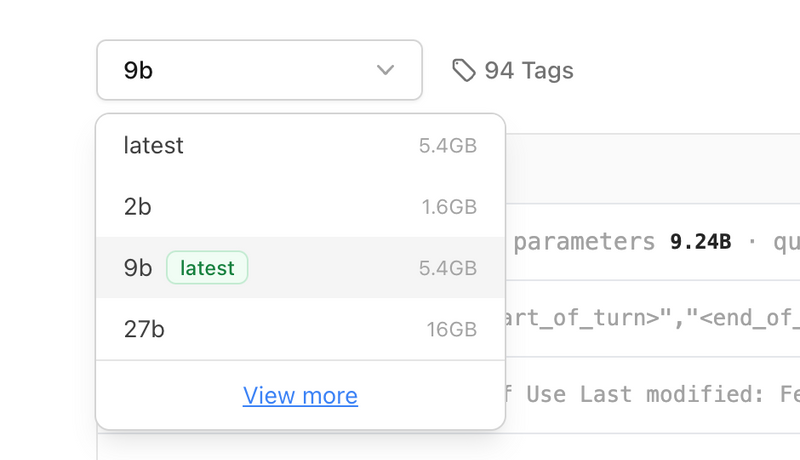Screen dimensions: 800x460
Task: Pick the 27b model variant
Action: [x=144, y=329]
